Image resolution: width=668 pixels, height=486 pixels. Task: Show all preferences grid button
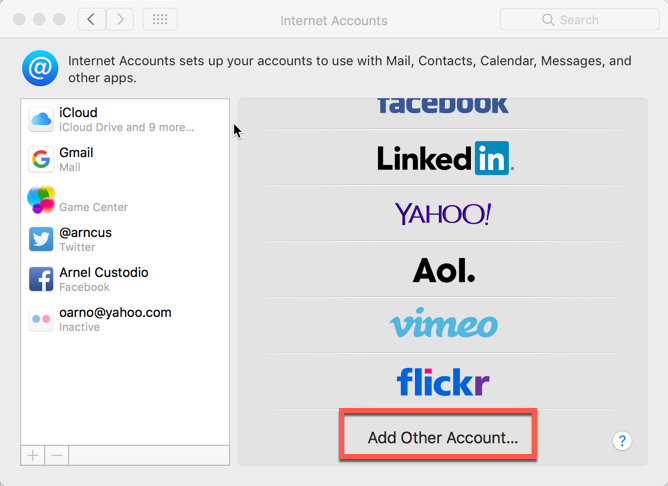(x=160, y=19)
